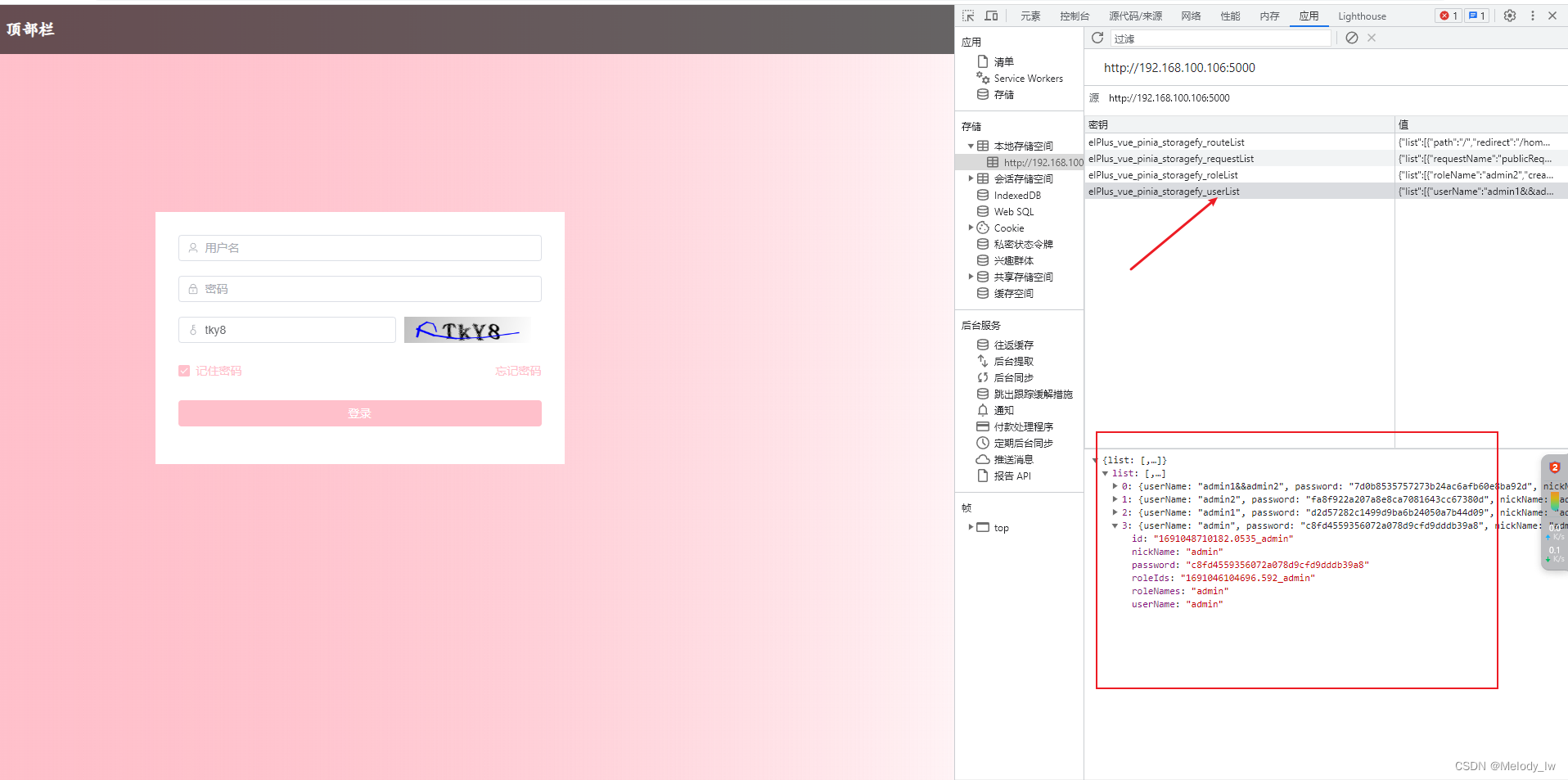Click the 过滤 filter input
This screenshot has height=780, width=1568.
[x=1220, y=38]
